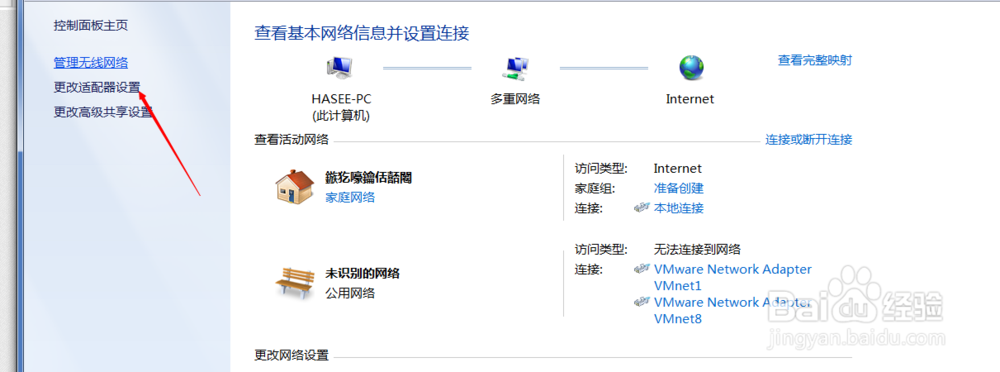Screen dimensions: 1000x372
Task: Click the 多重网络 label
Action: pyautogui.click(x=515, y=99)
